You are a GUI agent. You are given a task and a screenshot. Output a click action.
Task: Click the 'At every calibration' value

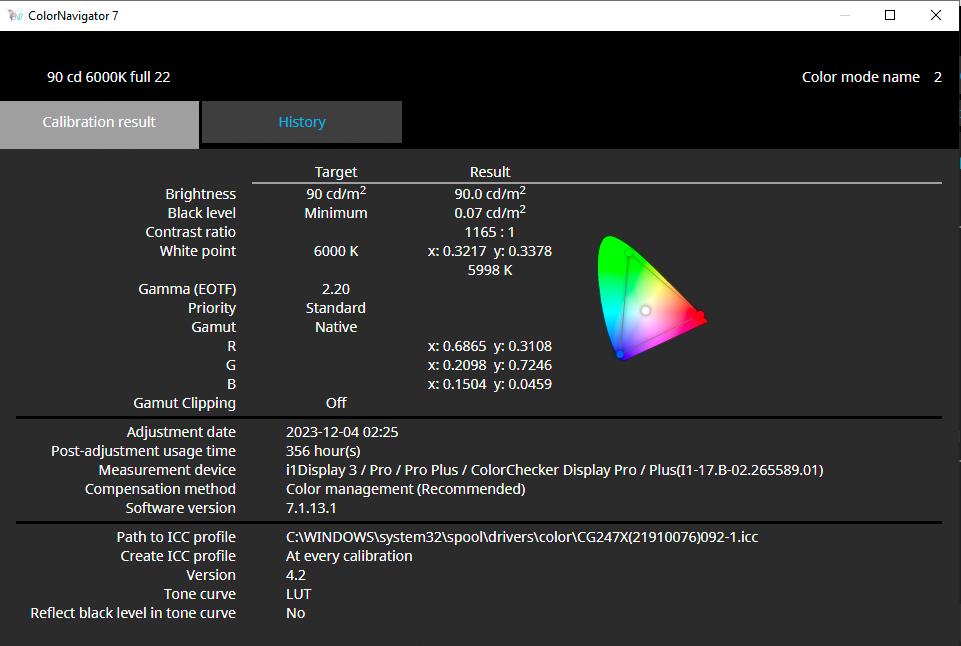pos(349,556)
